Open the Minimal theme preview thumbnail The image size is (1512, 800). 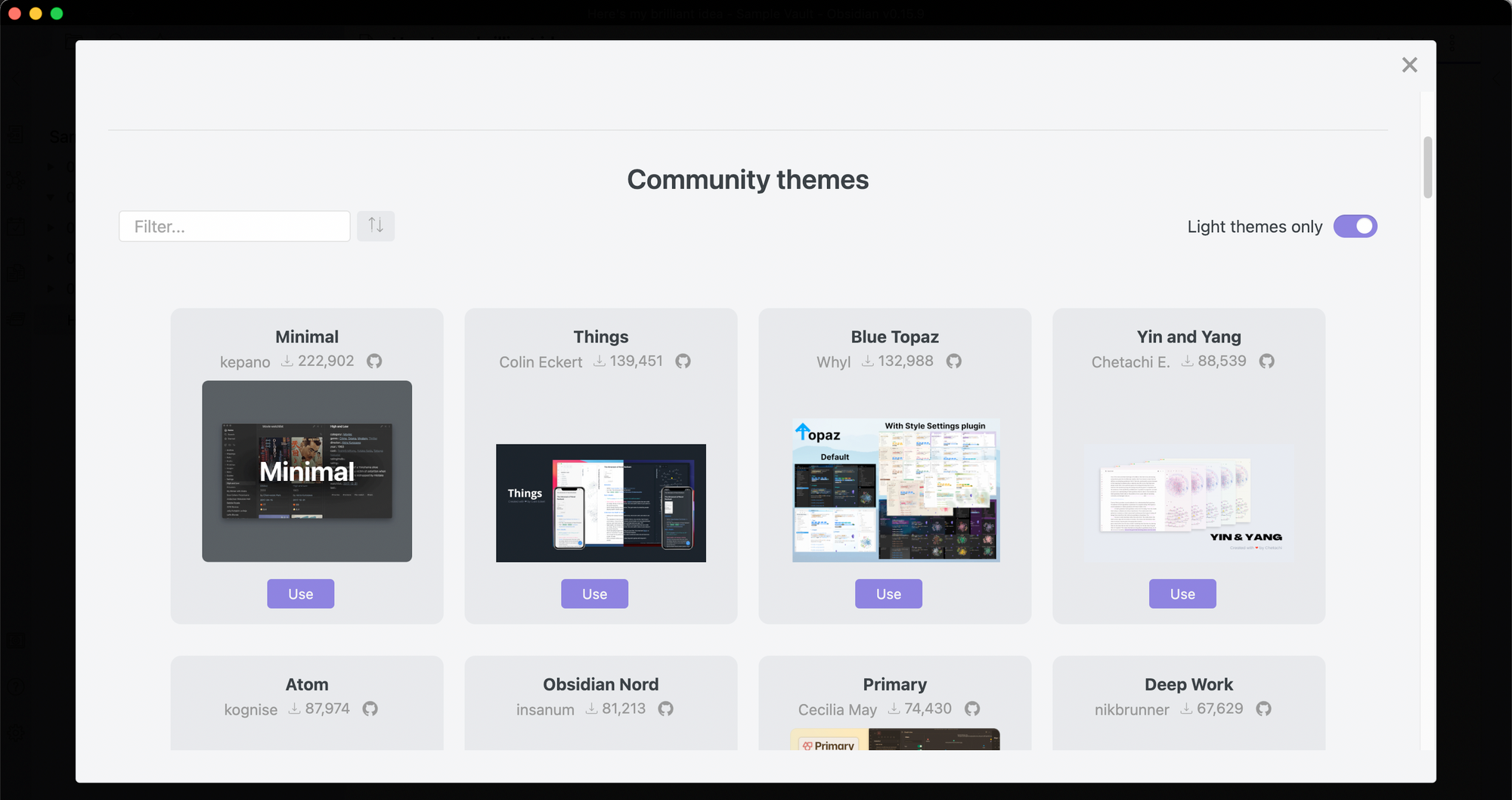pyautogui.click(x=307, y=471)
